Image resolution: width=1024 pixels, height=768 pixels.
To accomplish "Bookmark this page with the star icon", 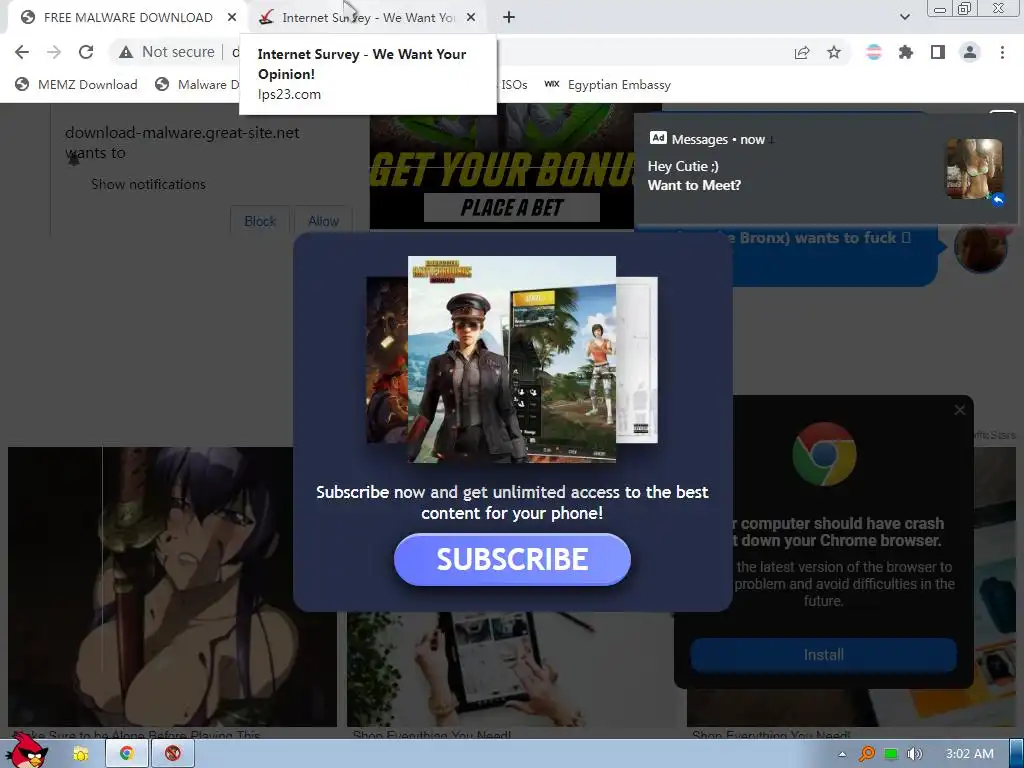I will pyautogui.click(x=834, y=52).
